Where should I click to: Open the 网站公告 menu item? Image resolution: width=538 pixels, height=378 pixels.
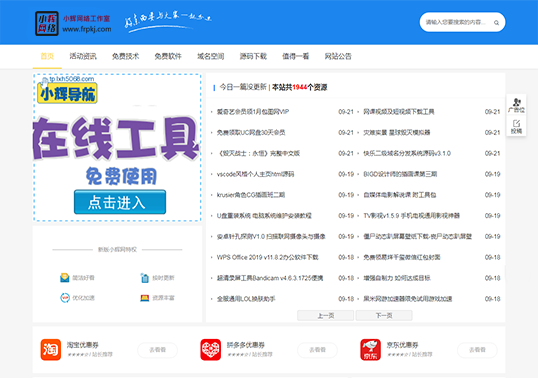tap(338, 56)
